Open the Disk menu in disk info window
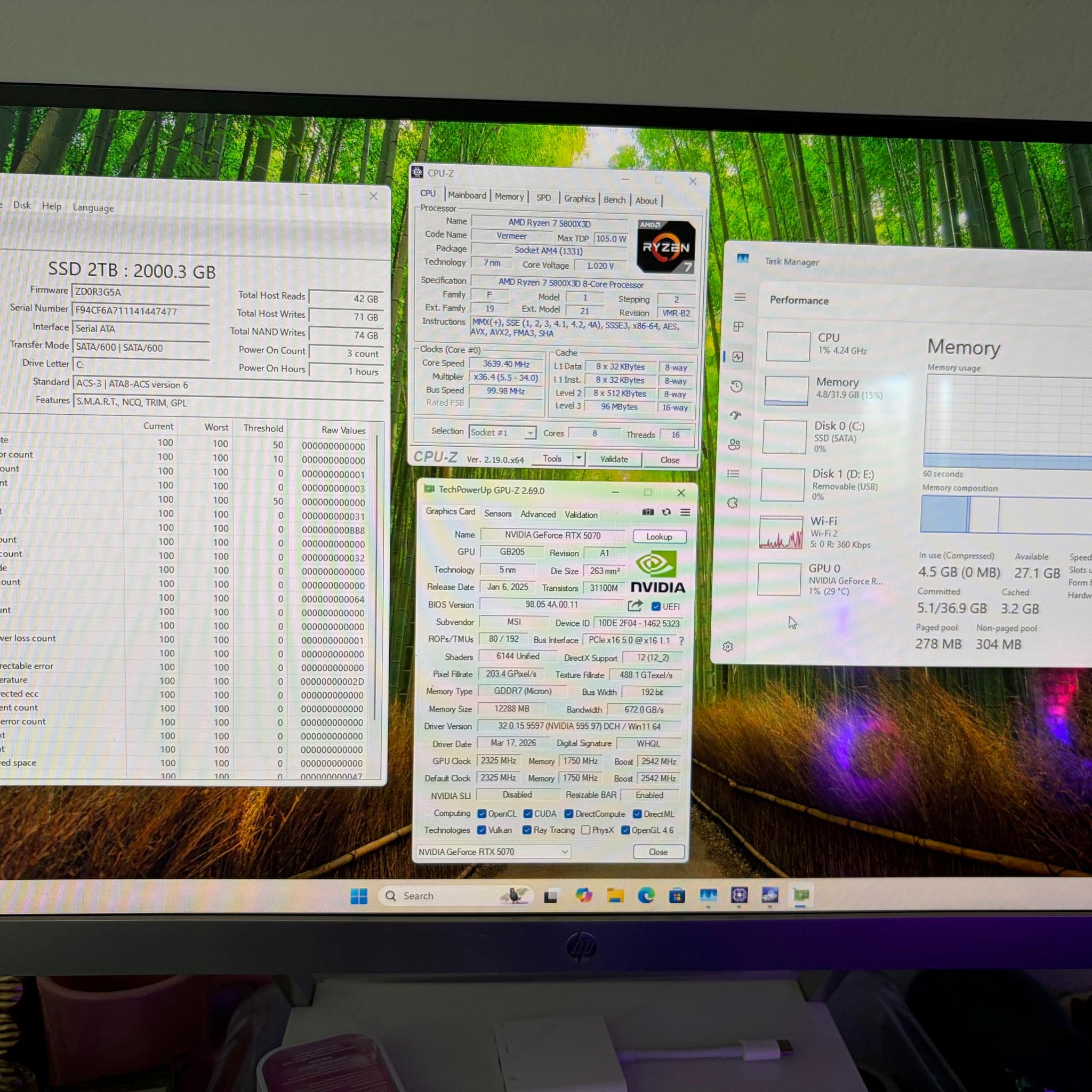Screen dimensions: 1092x1092 pyautogui.click(x=22, y=205)
